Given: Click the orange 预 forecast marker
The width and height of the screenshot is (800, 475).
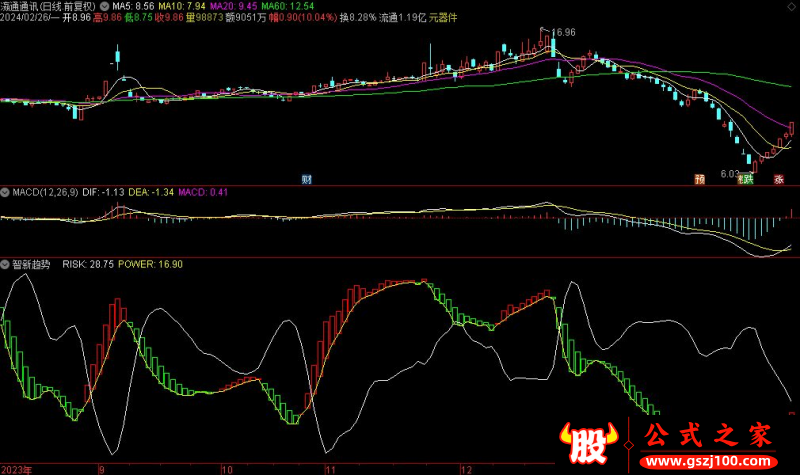Looking at the screenshot, I should 699,179.
